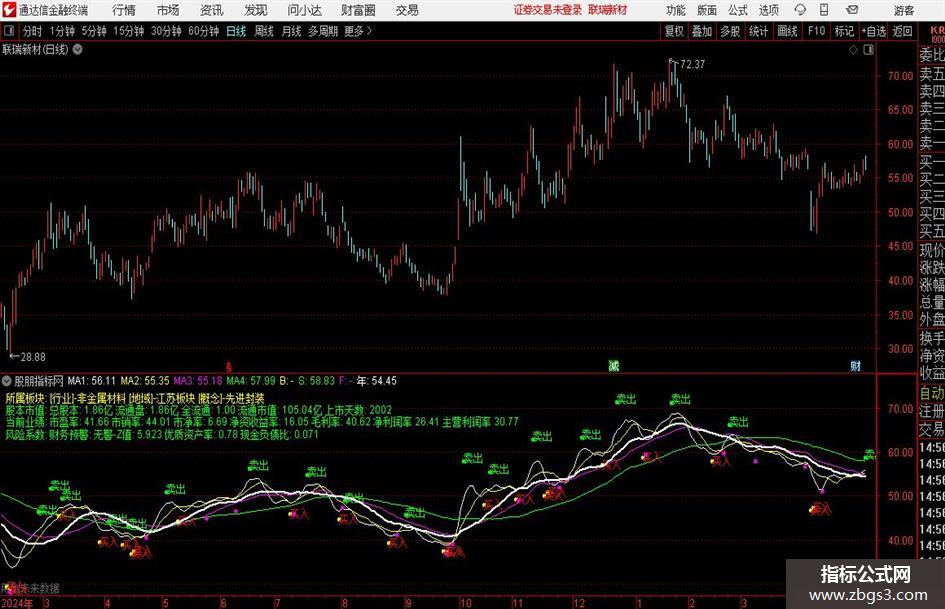Click the 多股 toolbar button
Image resolution: width=945 pixels, height=609 pixels.
[730, 31]
